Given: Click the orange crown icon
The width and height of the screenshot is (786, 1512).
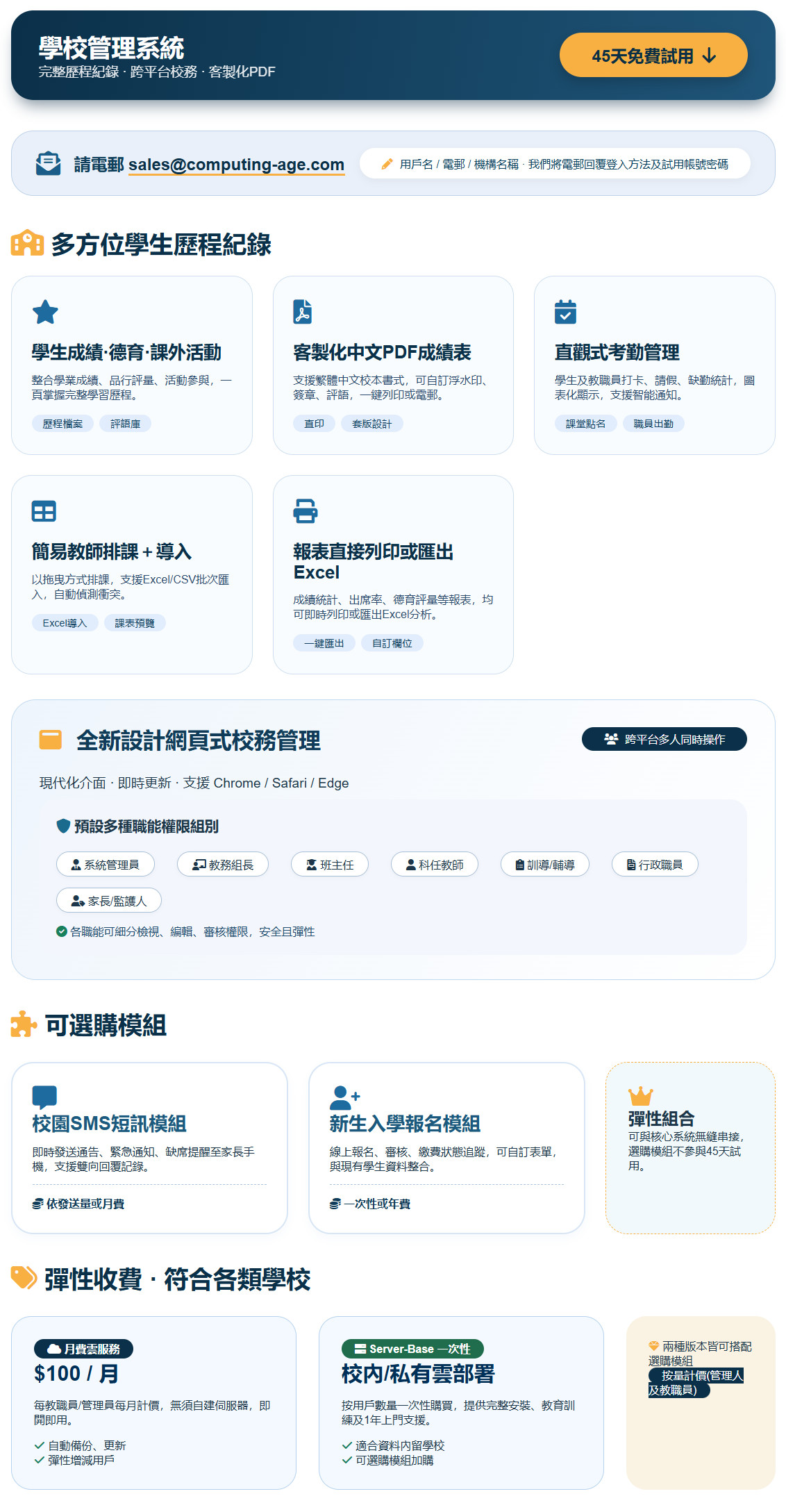Looking at the screenshot, I should [x=640, y=1096].
